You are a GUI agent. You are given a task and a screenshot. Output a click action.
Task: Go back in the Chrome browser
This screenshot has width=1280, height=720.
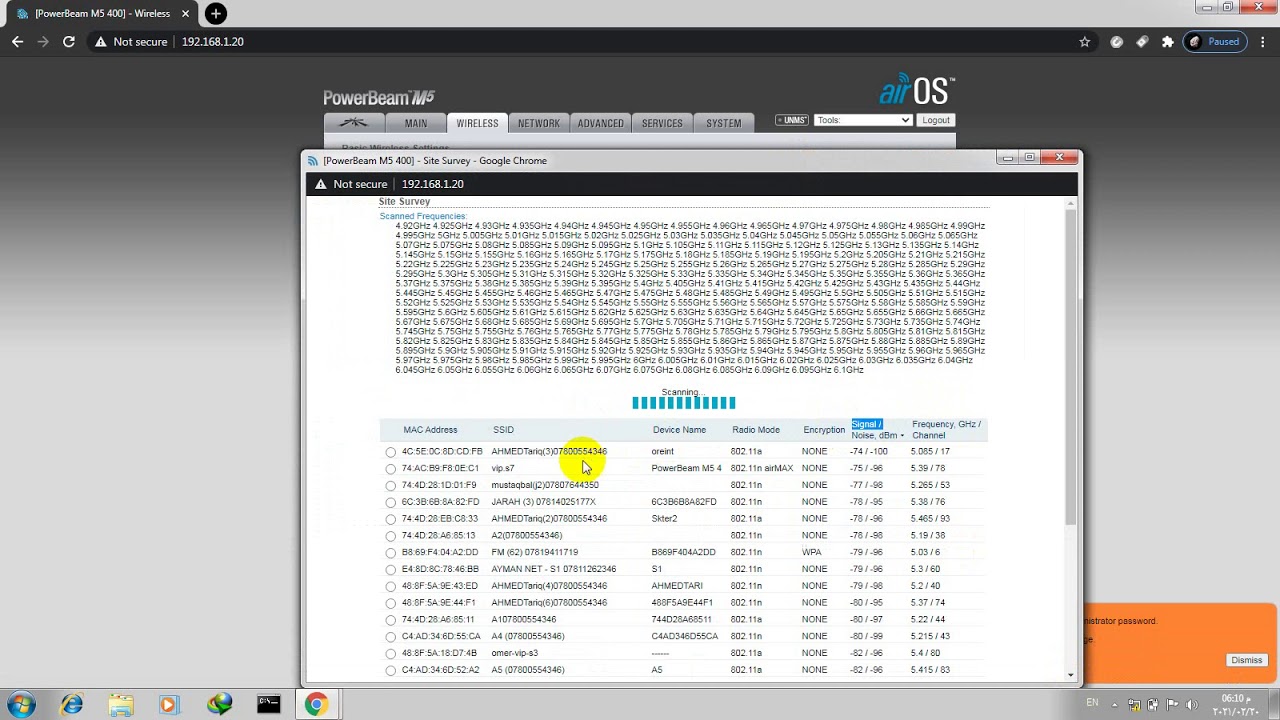tap(17, 42)
